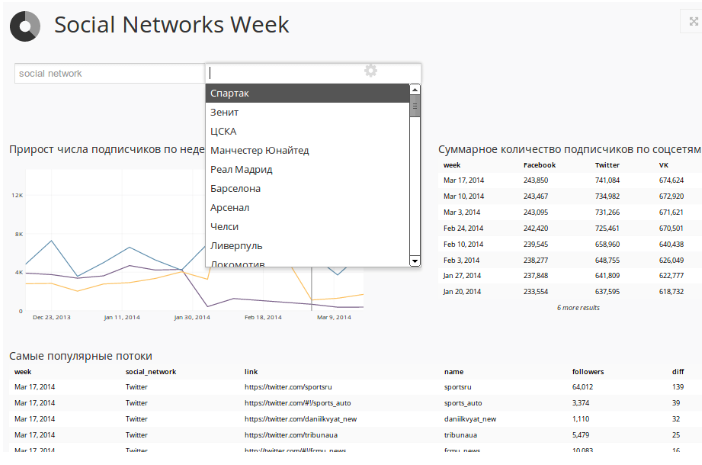
Task: Click the daniilkvyat_new name cell
Action: point(470,419)
